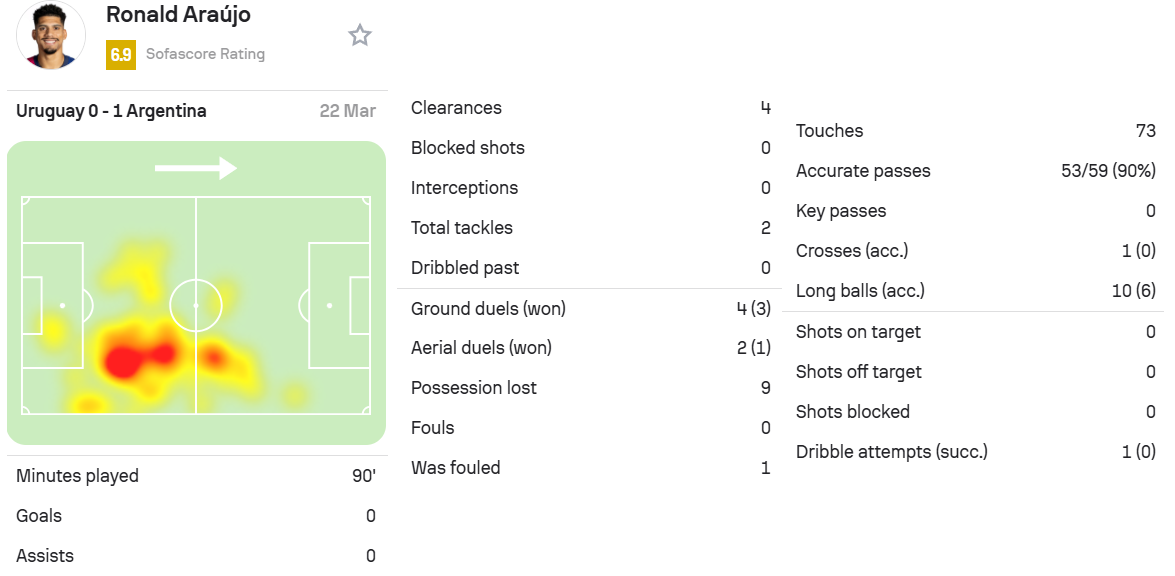
Task: Click the 6.9 rating badge
Action: (x=121, y=55)
